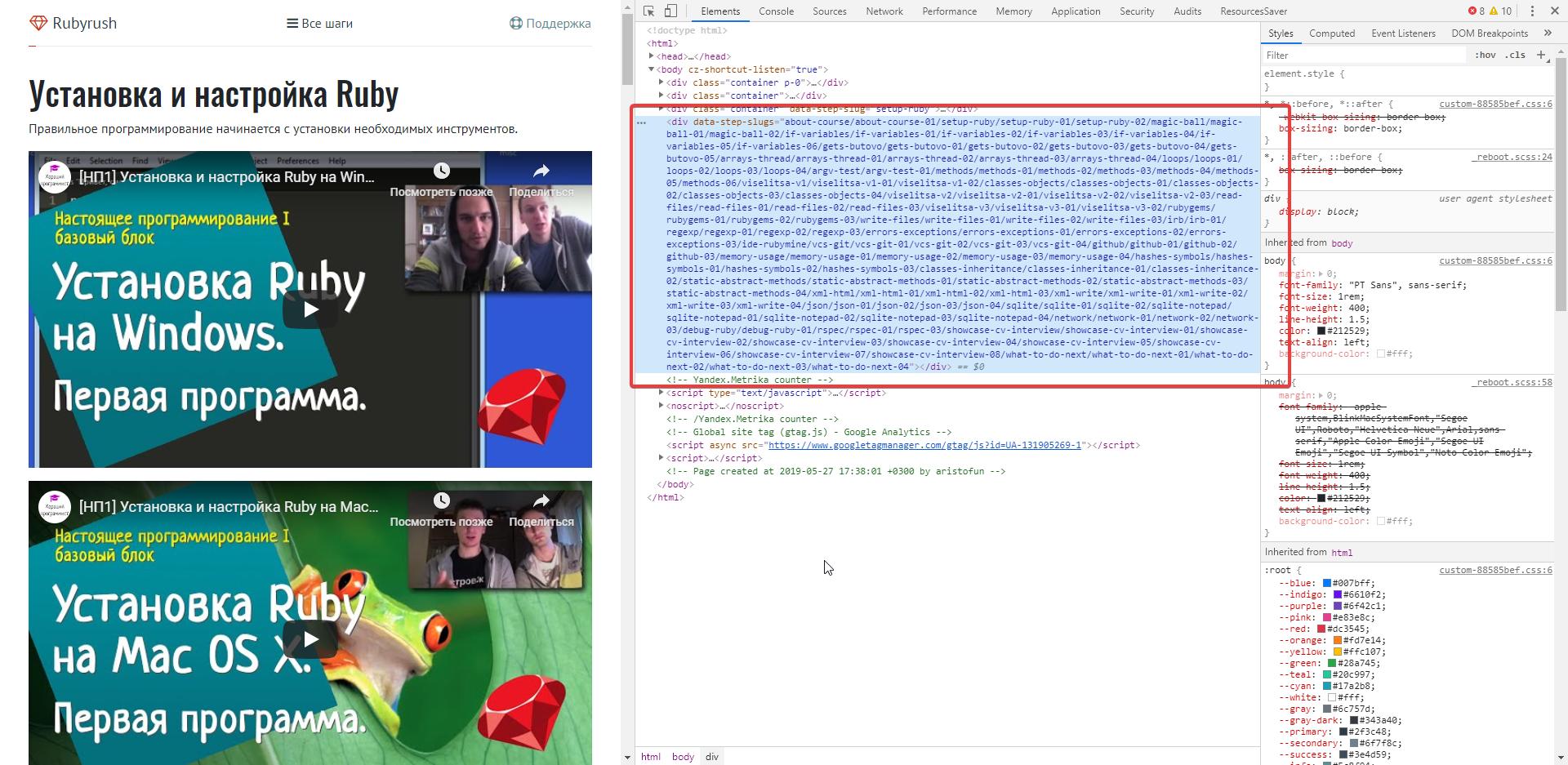The image size is (1568, 765).
Task: Select the Styles sidebar tab
Action: 1281,33
